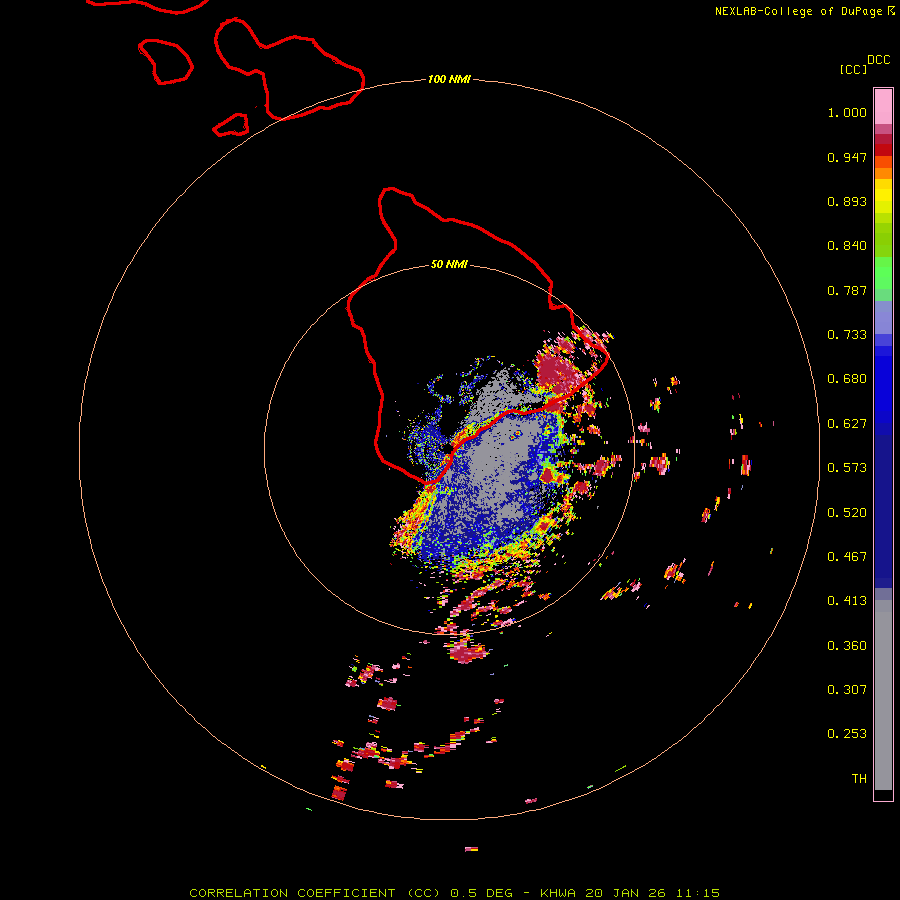Click the 1.000 scale value

[847, 112]
